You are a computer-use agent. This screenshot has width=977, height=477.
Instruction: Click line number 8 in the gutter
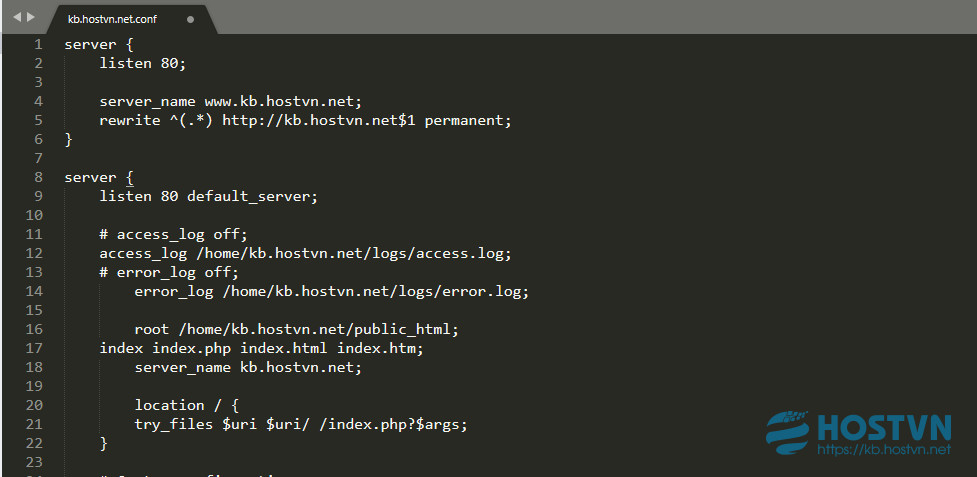(39, 177)
